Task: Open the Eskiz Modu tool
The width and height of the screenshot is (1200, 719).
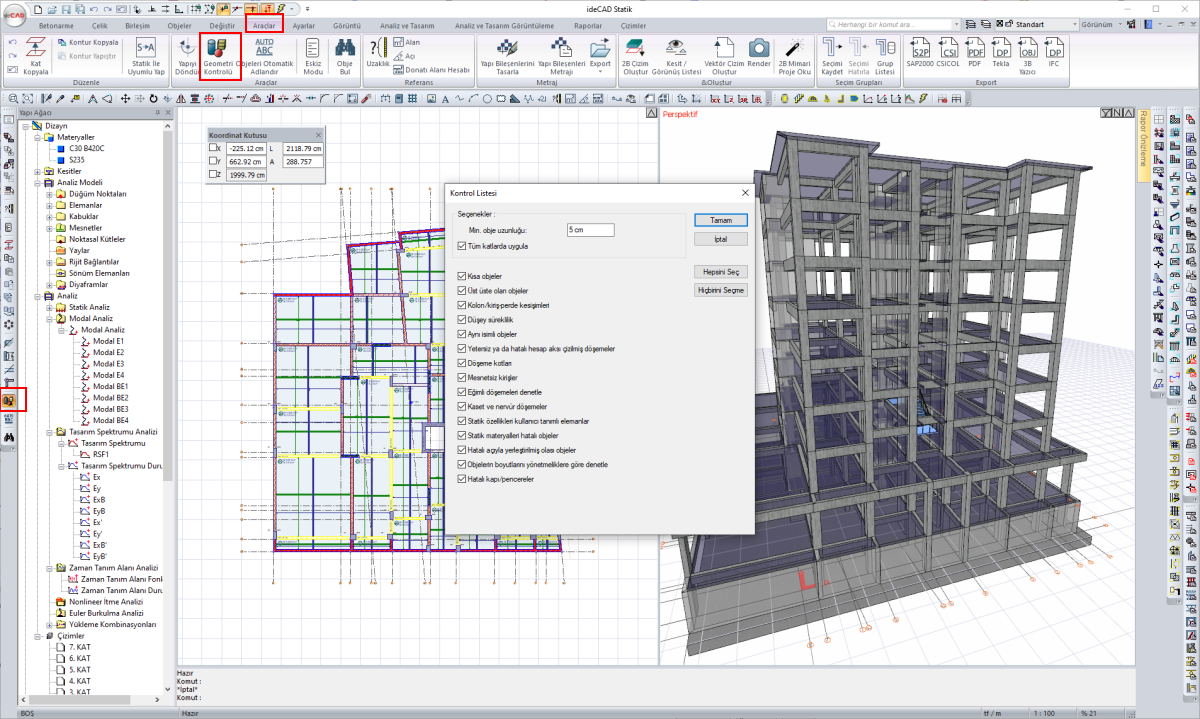Action: click(313, 49)
